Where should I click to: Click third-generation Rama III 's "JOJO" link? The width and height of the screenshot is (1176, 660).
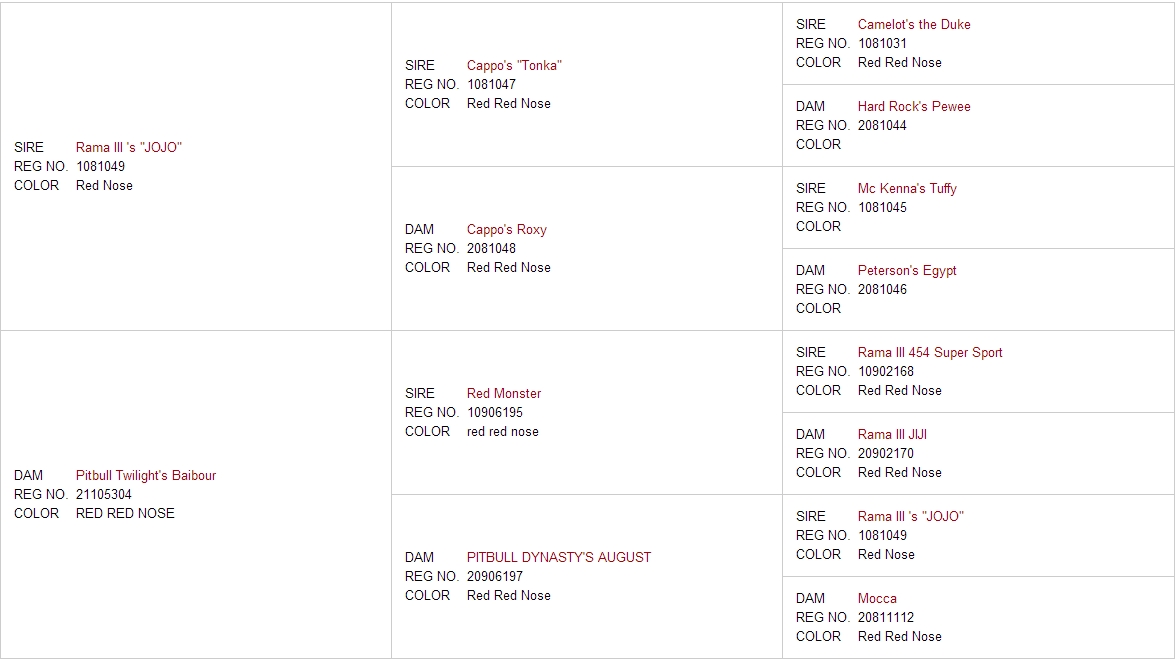tap(910, 517)
